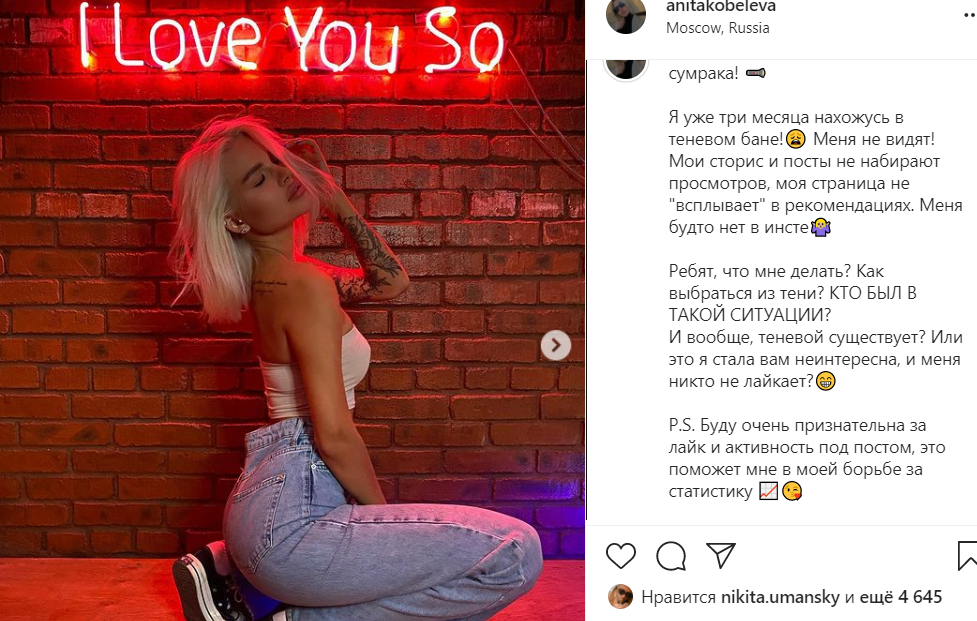The image size is (977, 621).
Task: Advance to next photo with the chevron arrow
Action: pyautogui.click(x=555, y=344)
